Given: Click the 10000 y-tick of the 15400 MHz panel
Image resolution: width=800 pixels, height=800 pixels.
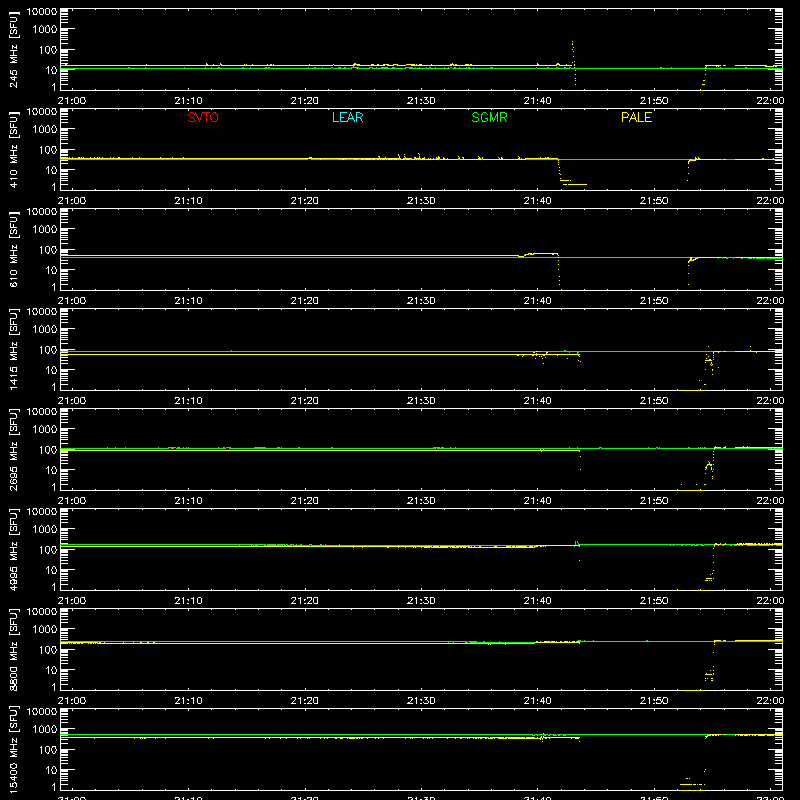Looking at the screenshot, I should pos(42,712).
